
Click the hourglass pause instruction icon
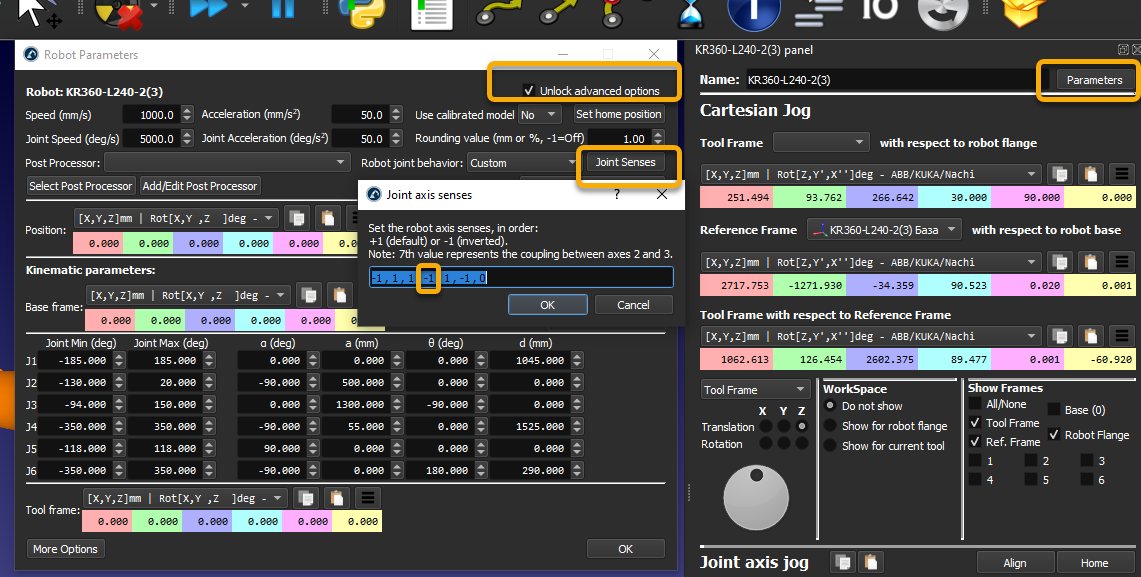tap(690, 14)
